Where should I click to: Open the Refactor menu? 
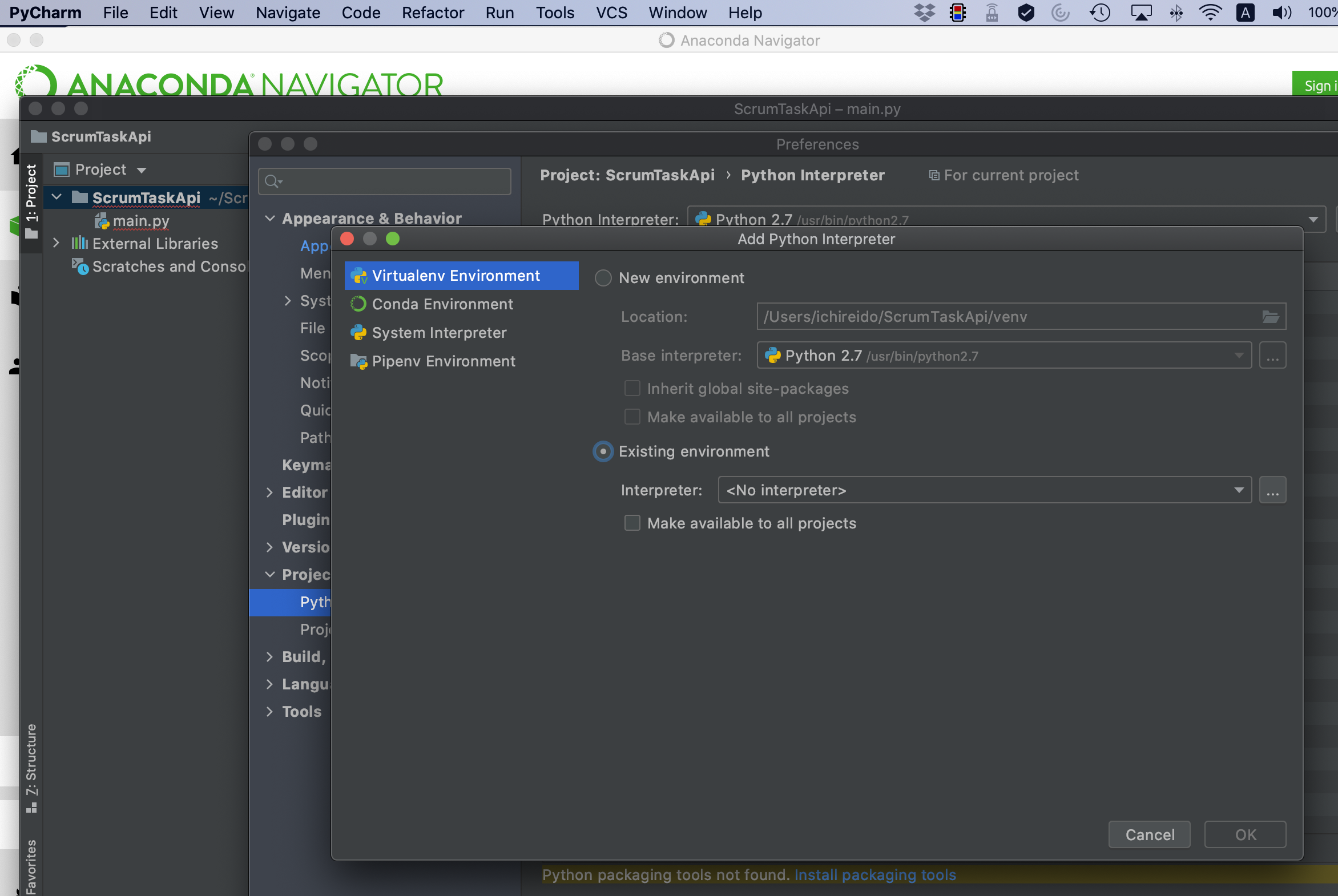[433, 13]
